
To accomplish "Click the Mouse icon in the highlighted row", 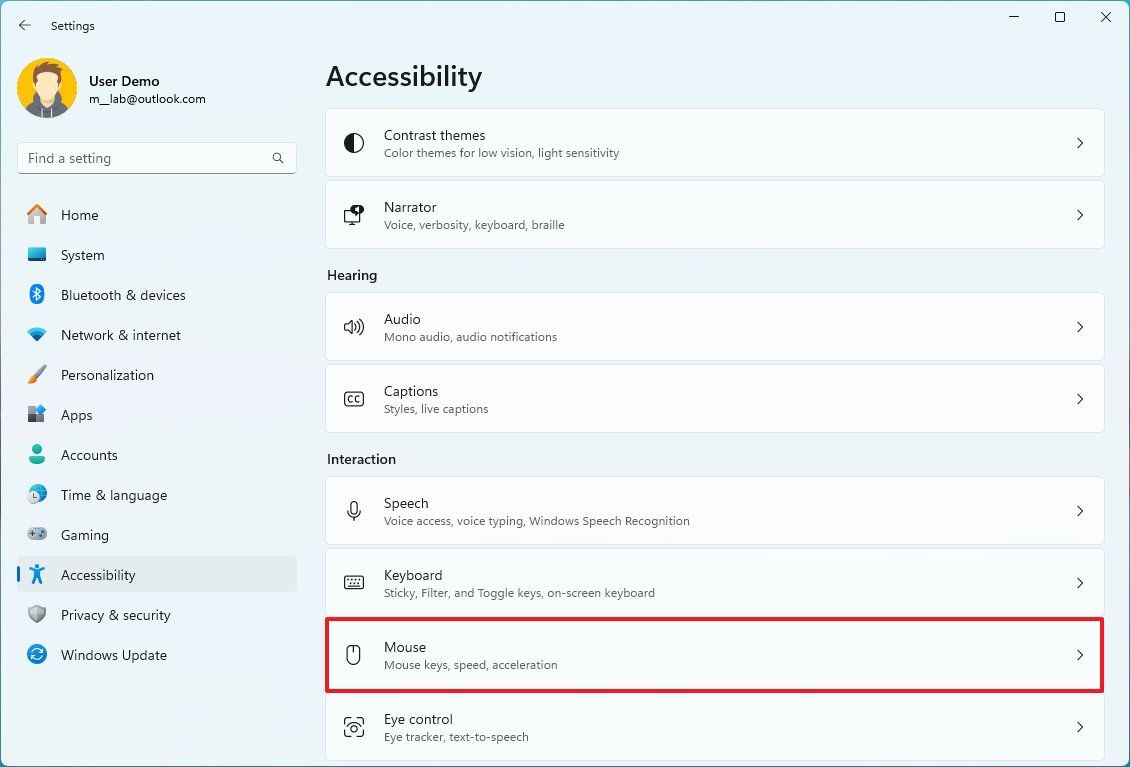I will click(x=354, y=655).
